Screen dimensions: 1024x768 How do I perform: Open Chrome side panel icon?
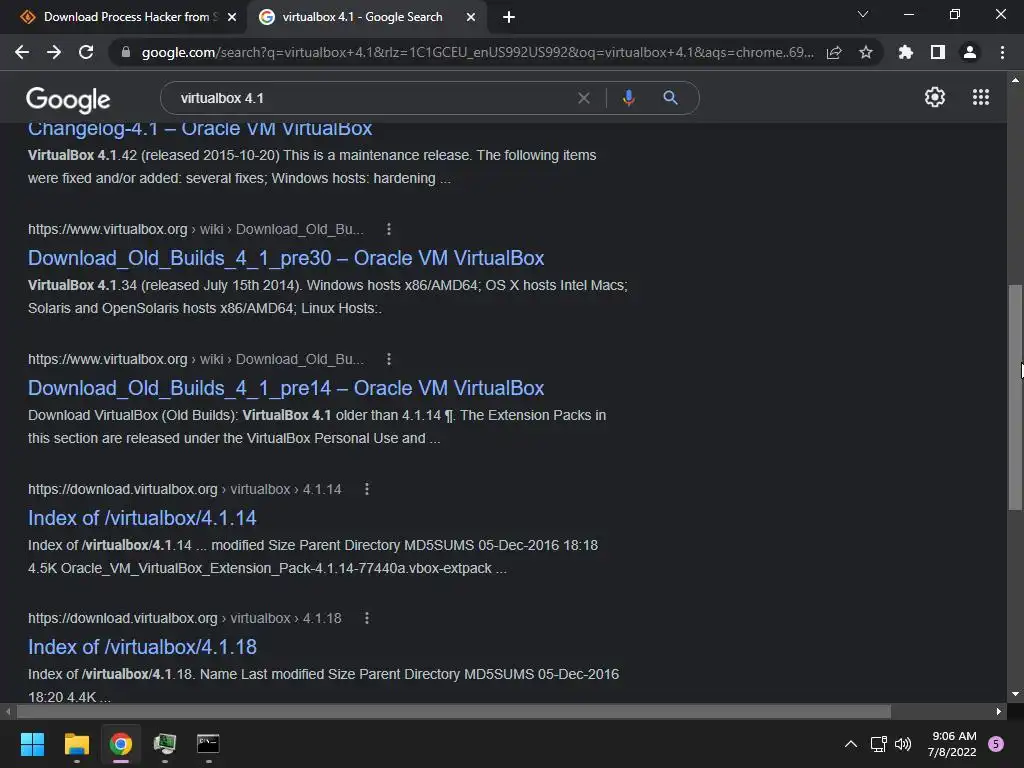pos(938,52)
